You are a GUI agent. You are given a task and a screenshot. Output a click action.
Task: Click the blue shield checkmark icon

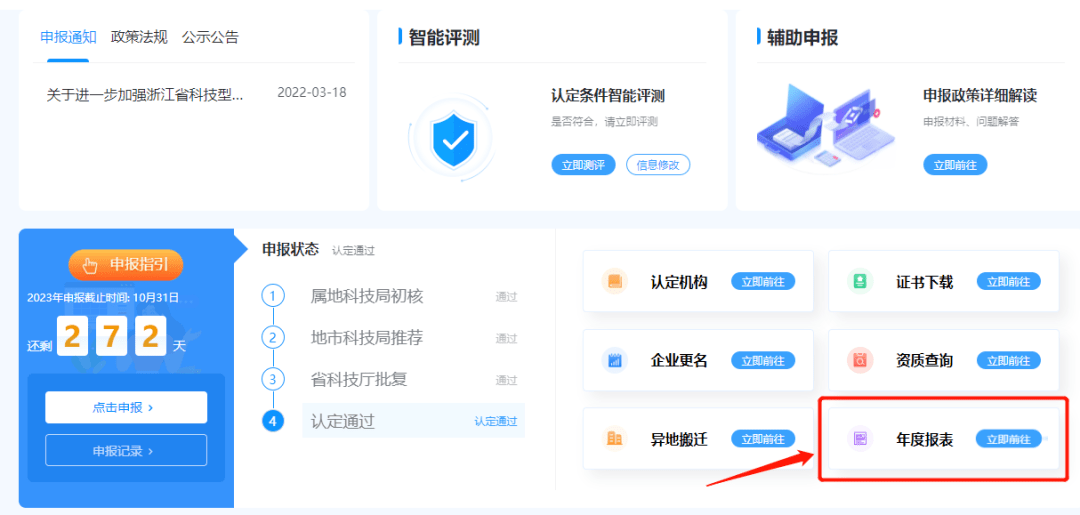pos(453,139)
